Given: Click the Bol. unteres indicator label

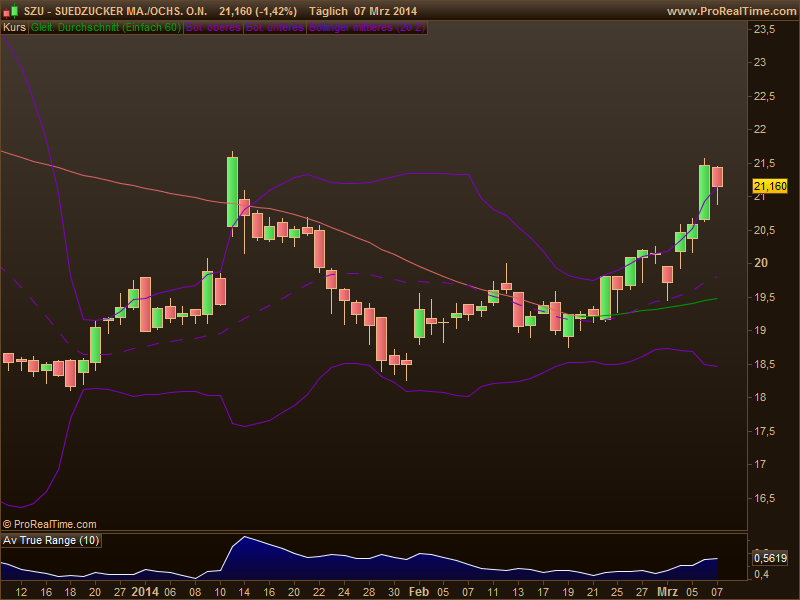Looking at the screenshot, I should (x=275, y=28).
